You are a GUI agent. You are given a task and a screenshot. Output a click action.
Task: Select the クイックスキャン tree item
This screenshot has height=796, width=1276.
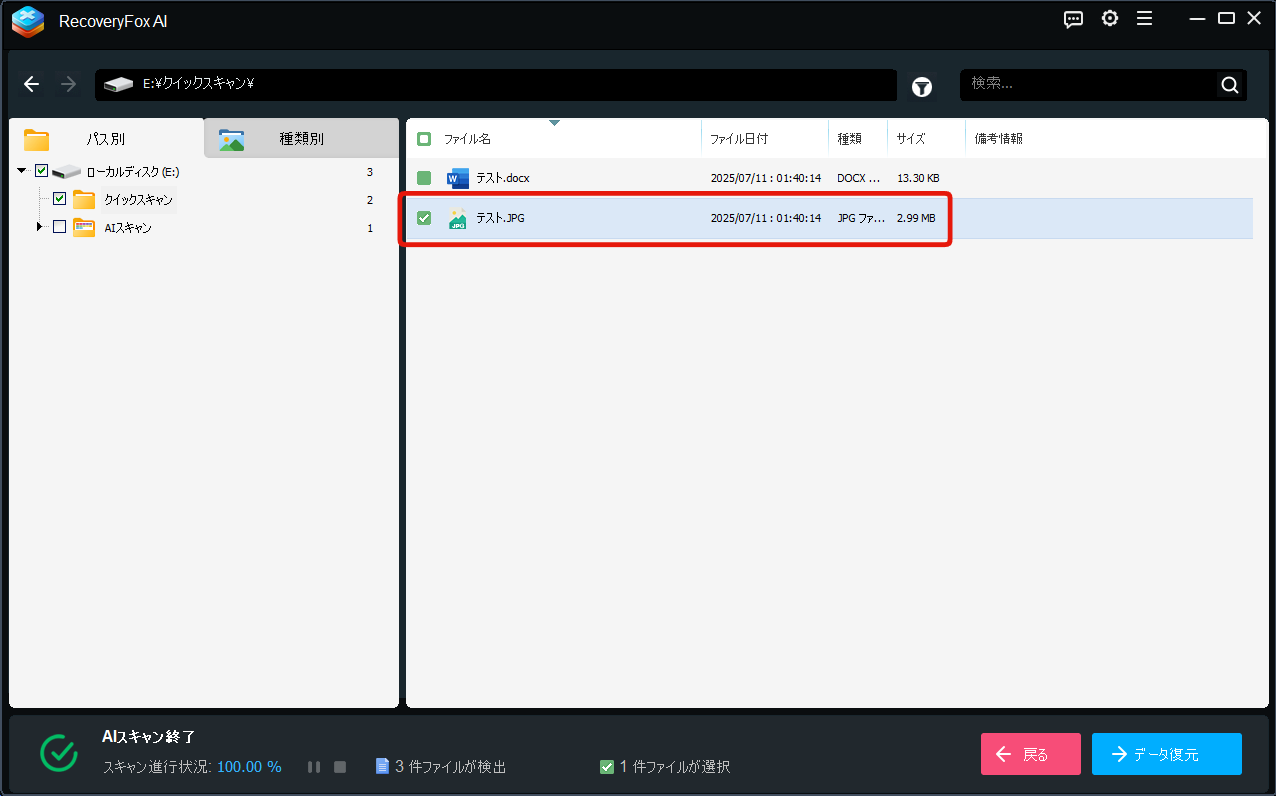[138, 200]
